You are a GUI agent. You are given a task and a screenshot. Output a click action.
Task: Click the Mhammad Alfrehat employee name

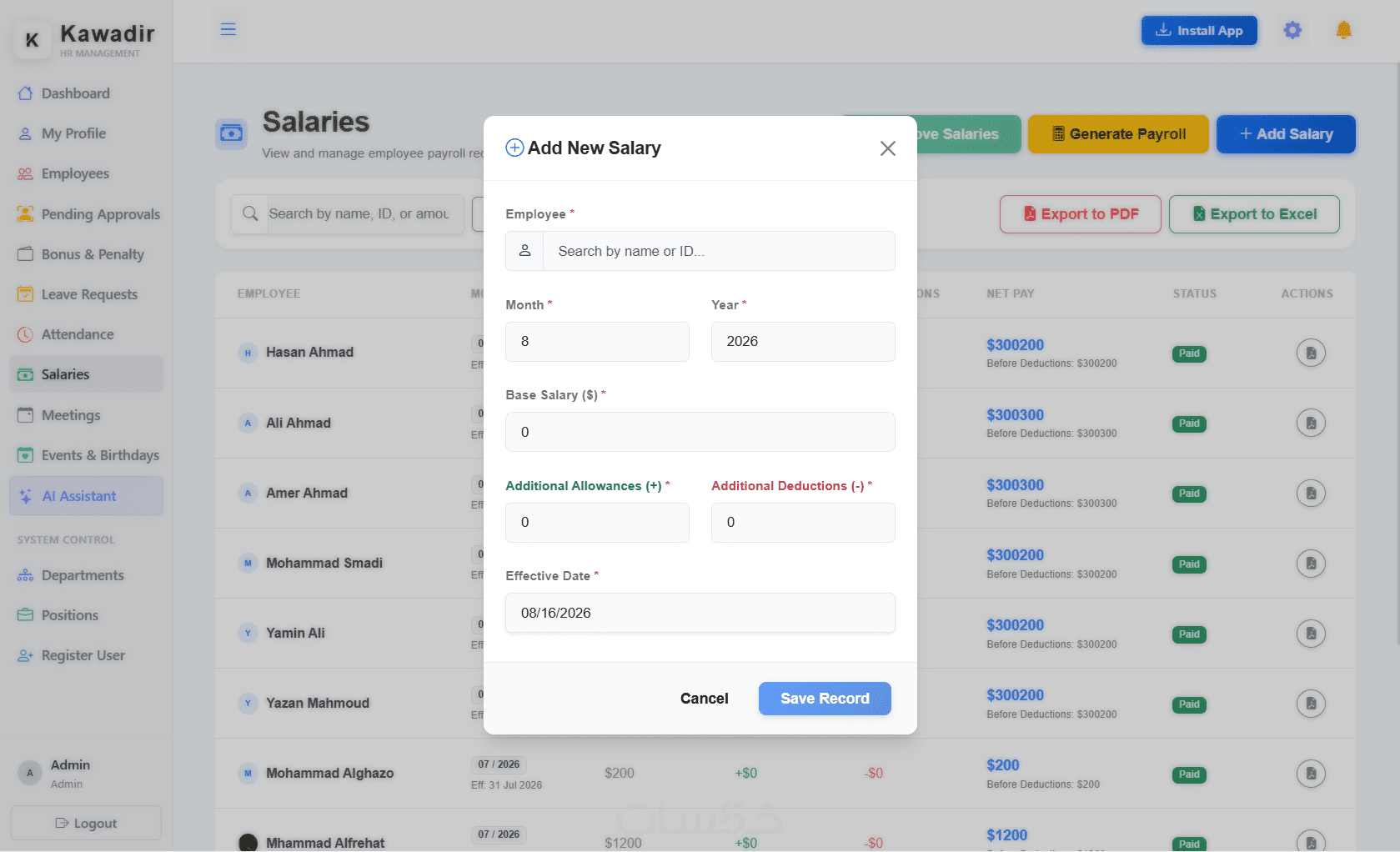[325, 843]
